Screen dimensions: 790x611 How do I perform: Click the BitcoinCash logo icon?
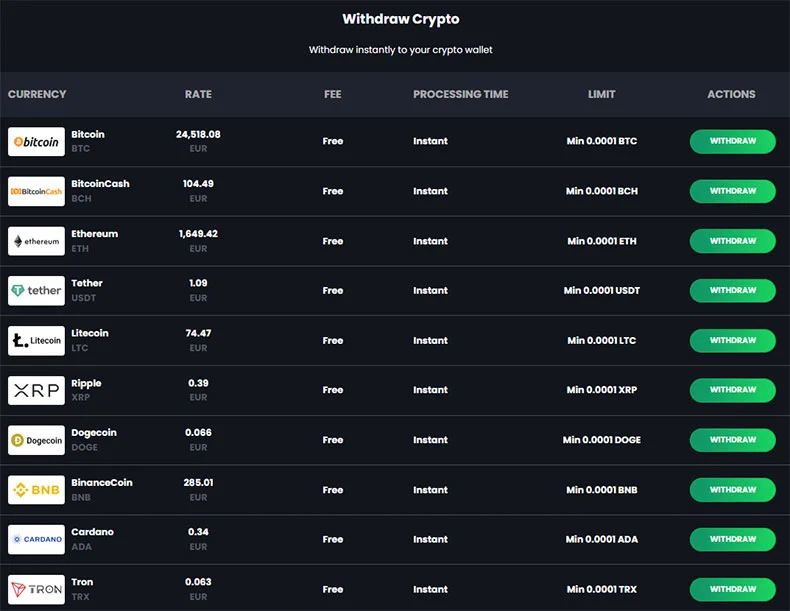coord(36,191)
